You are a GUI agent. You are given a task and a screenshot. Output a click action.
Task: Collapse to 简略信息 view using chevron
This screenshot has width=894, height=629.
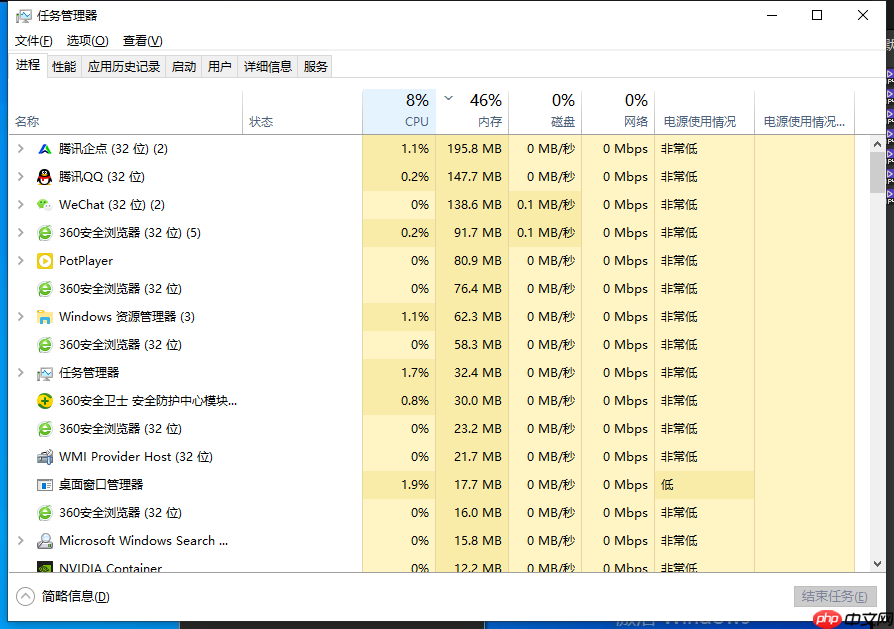pyautogui.click(x=25, y=596)
